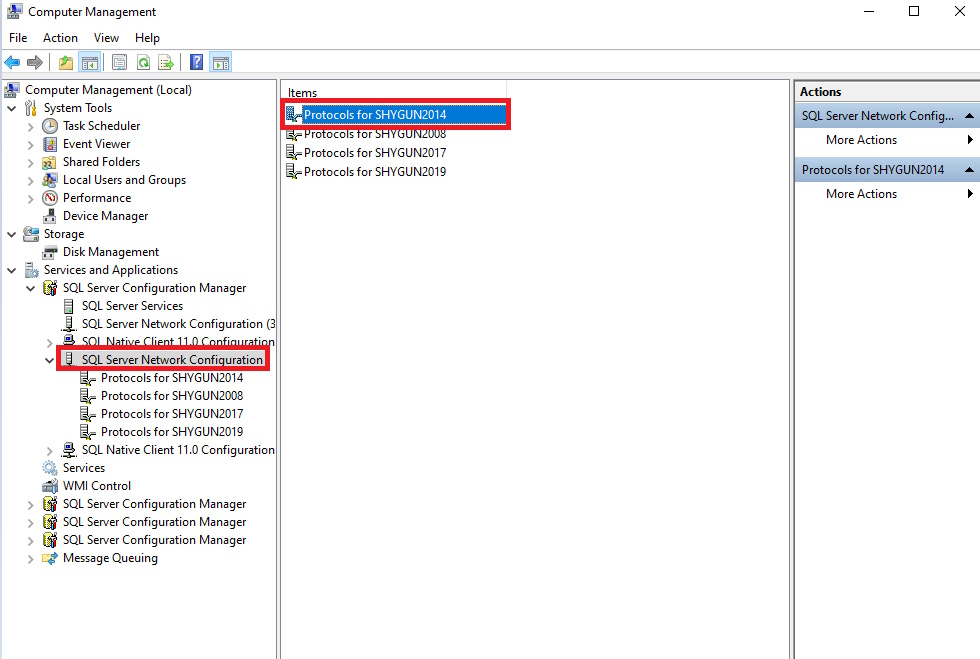This screenshot has width=980, height=659.
Task: Select Protocols for SHYGUN2017 in tree
Action: tap(172, 414)
